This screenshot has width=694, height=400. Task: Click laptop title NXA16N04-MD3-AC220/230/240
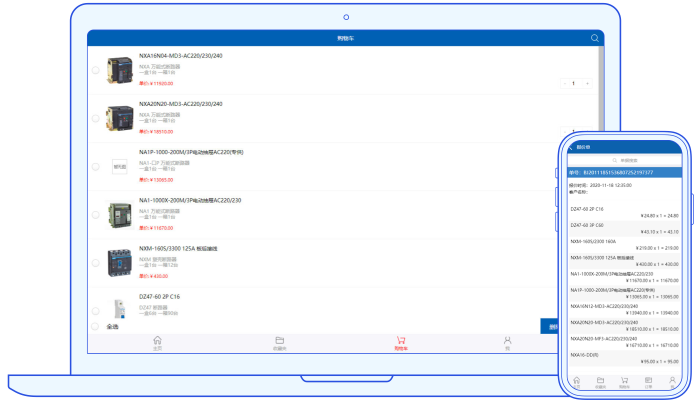[x=181, y=56]
